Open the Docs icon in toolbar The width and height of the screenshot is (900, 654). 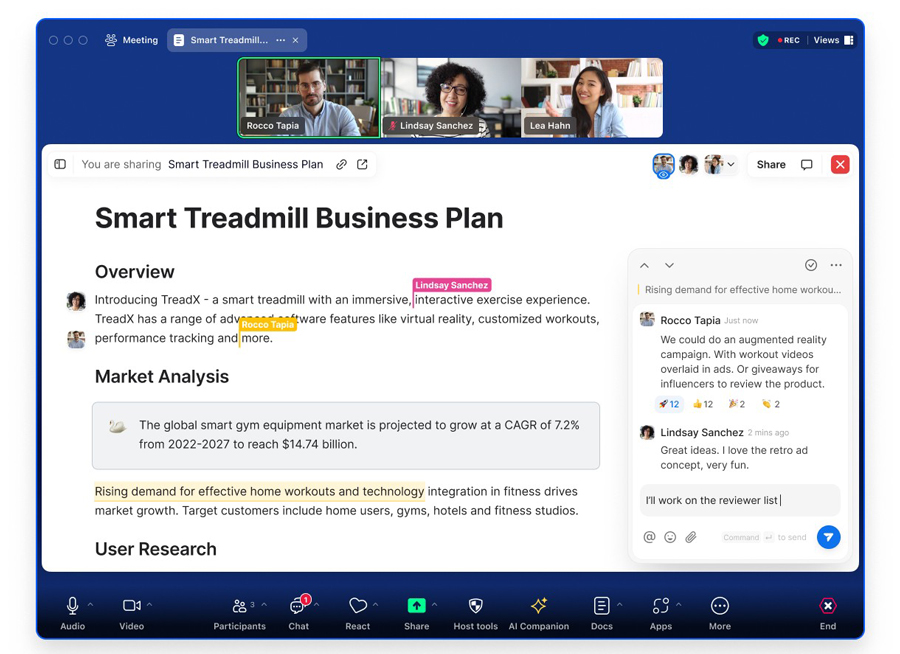(x=602, y=606)
